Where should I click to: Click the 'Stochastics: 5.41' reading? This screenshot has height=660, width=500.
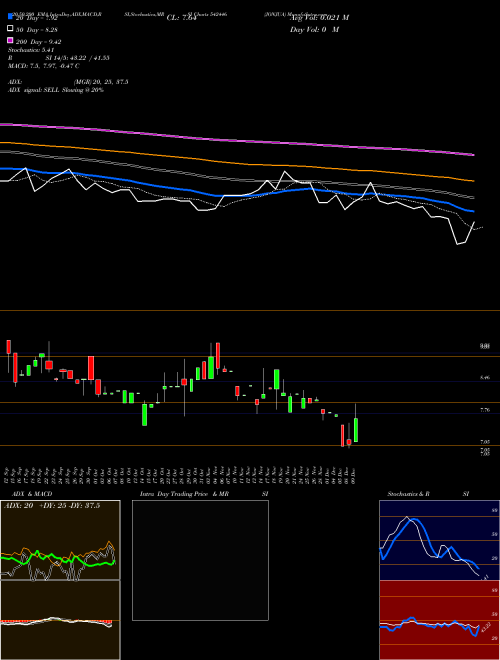tap(31, 50)
